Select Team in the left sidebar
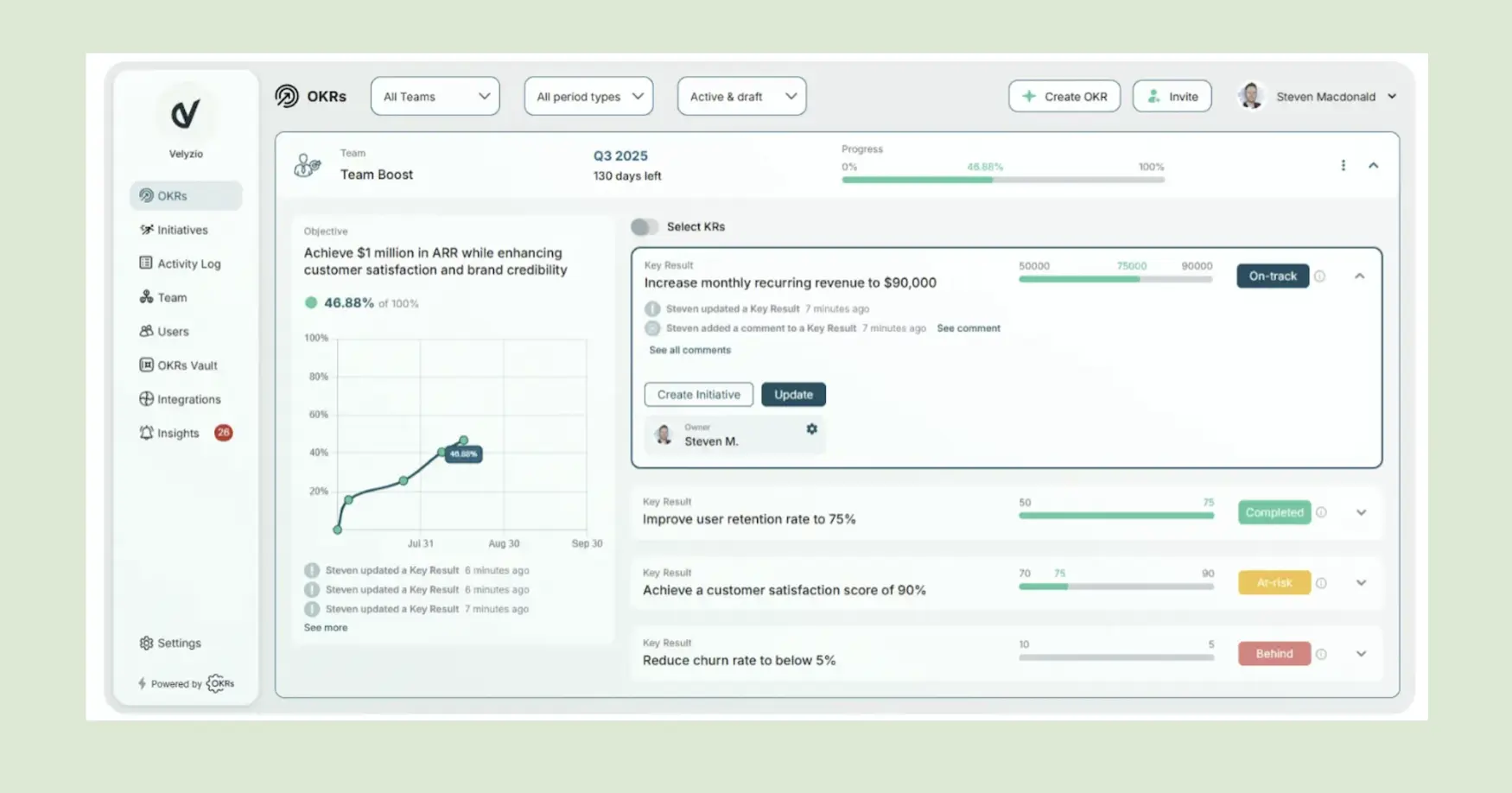The image size is (1512, 793). [172, 297]
